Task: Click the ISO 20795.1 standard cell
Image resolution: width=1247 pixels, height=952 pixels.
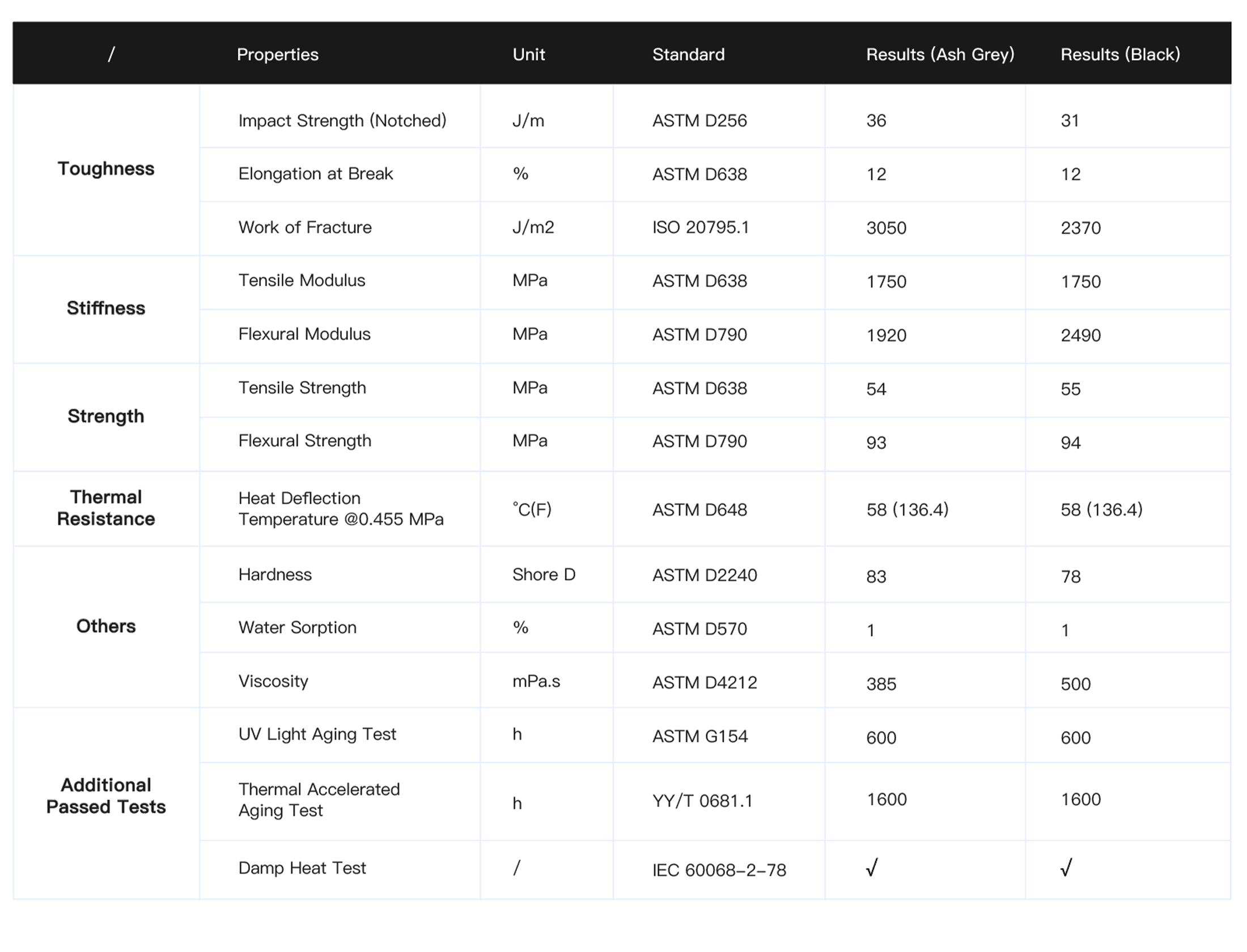Action: click(701, 228)
